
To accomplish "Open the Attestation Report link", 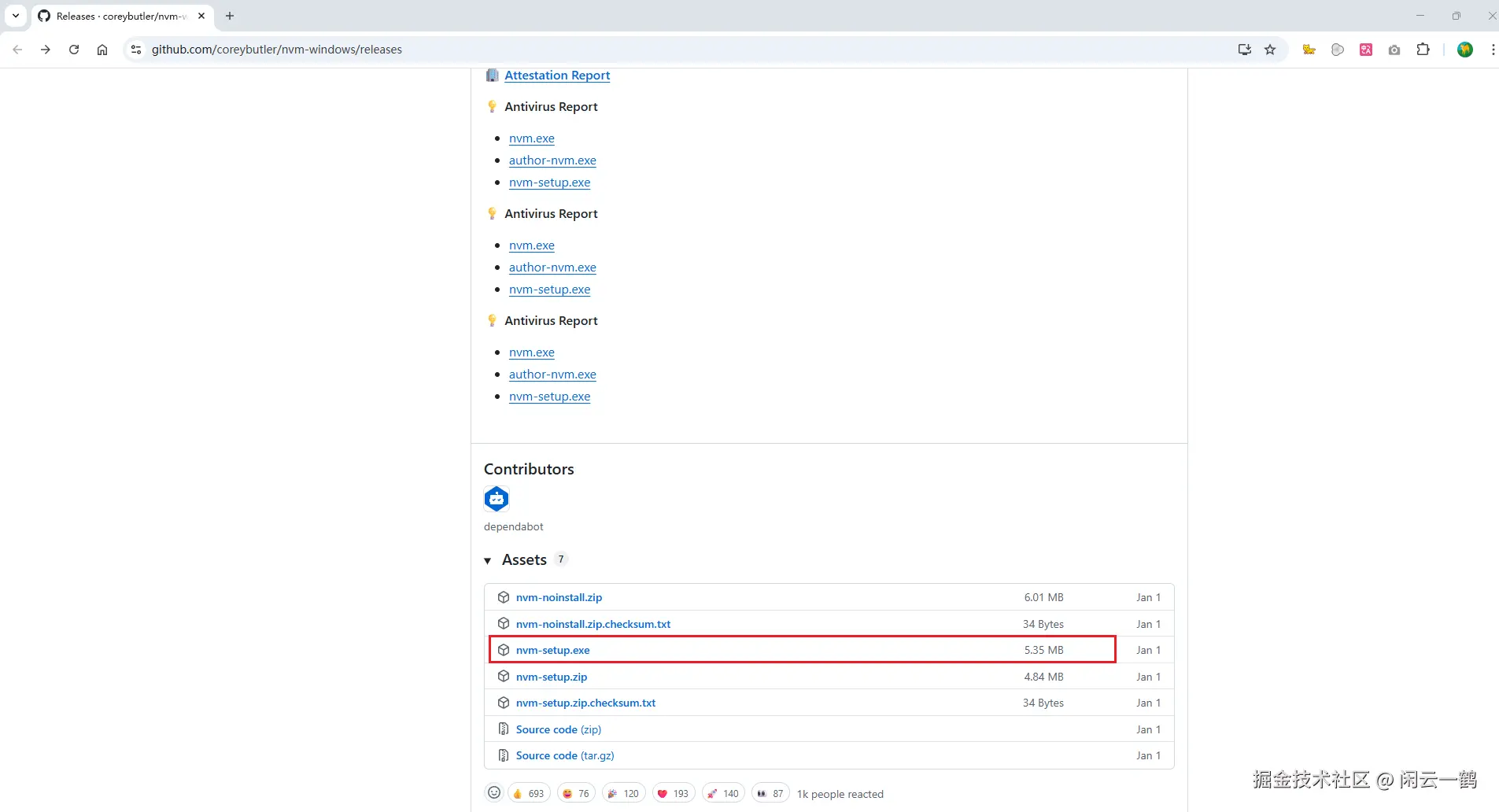I will coord(557,75).
